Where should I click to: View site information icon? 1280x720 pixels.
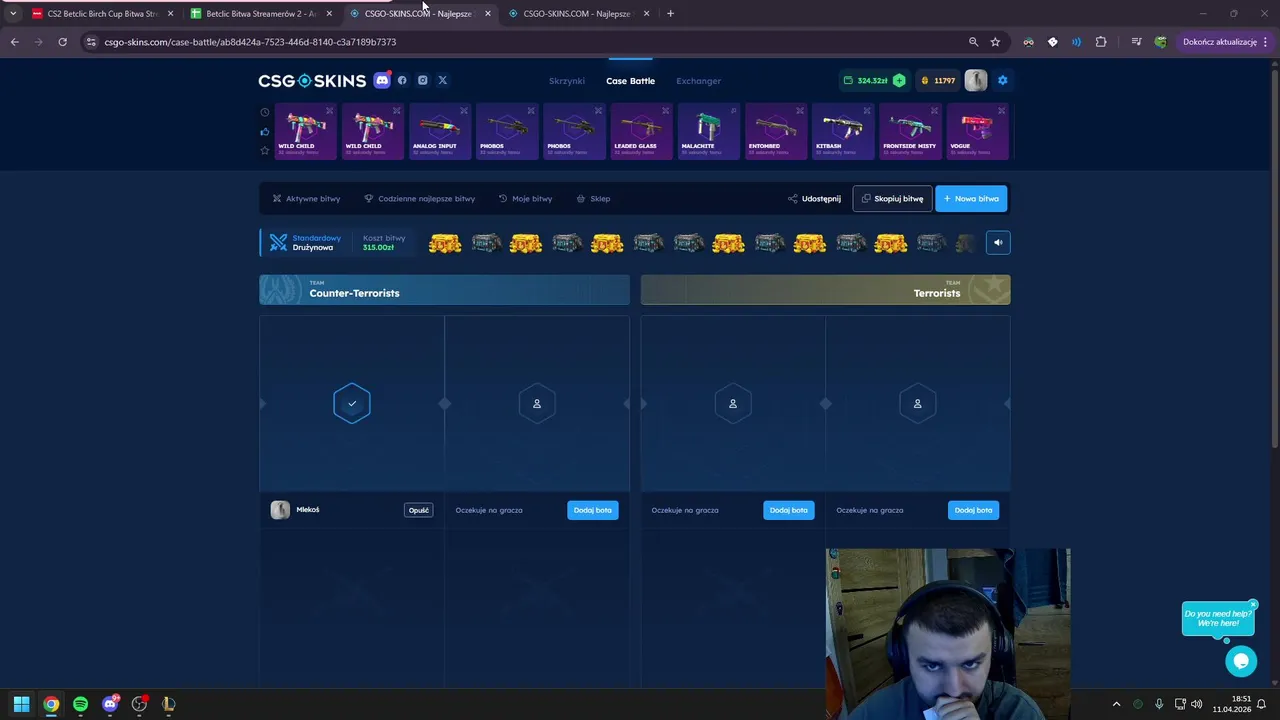[x=91, y=42]
